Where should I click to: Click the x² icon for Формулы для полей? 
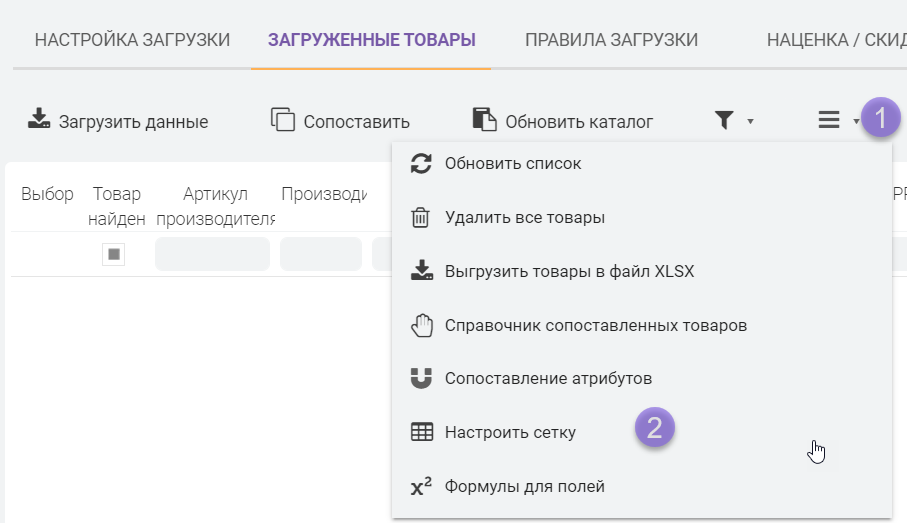422,487
